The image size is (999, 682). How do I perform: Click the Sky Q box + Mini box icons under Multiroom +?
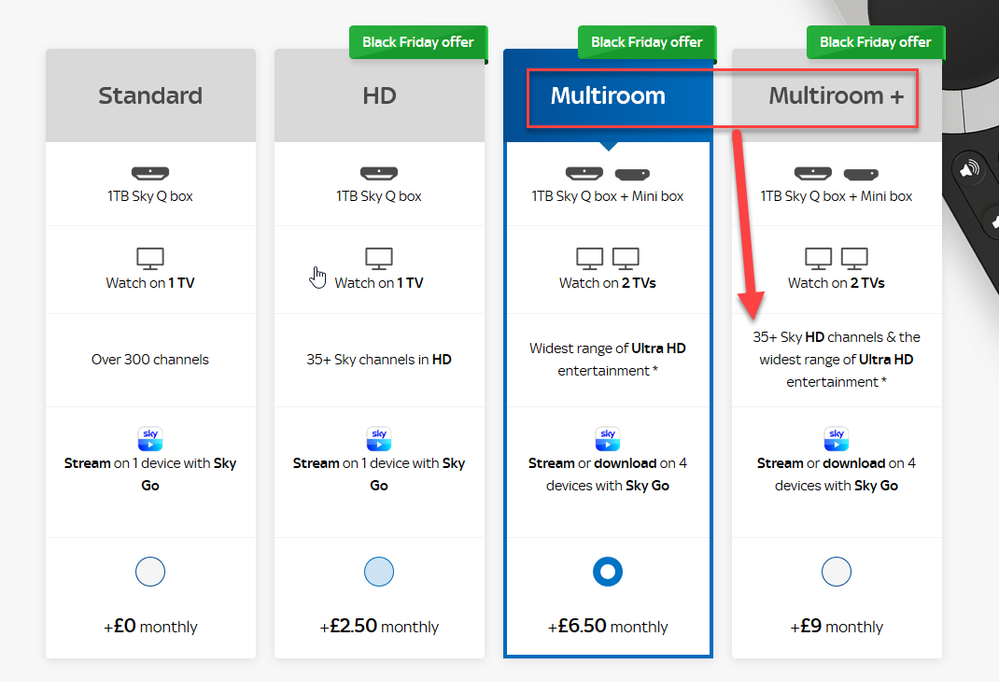pyautogui.click(x=836, y=172)
